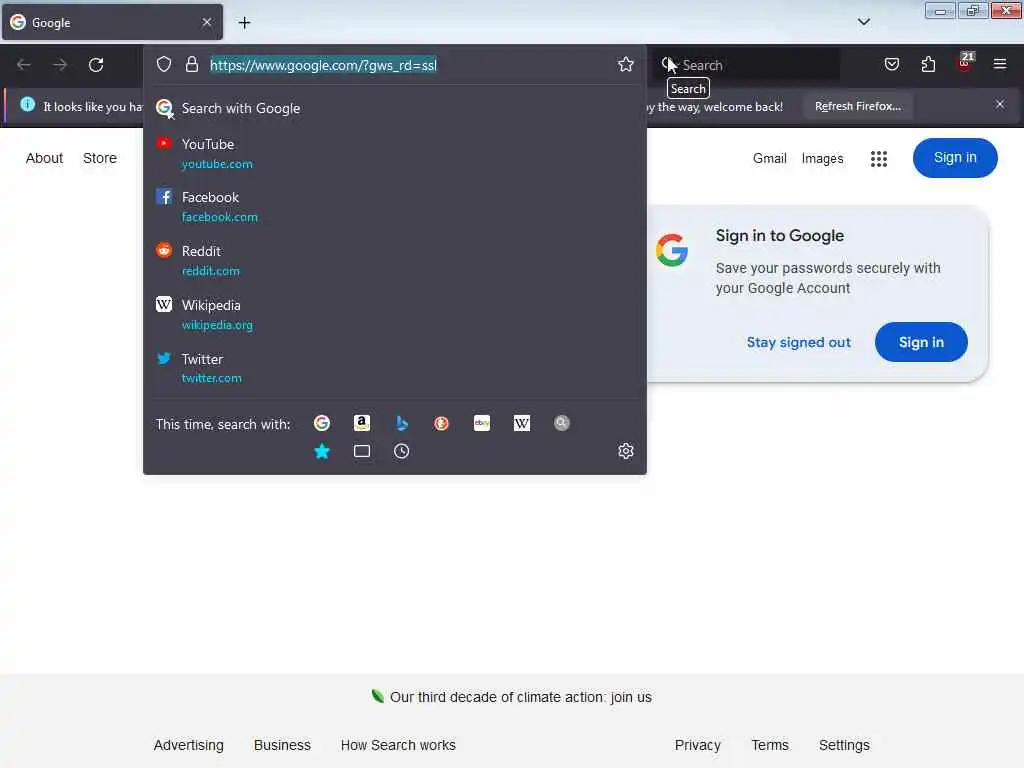Search this time with Google engine icon

point(322,423)
